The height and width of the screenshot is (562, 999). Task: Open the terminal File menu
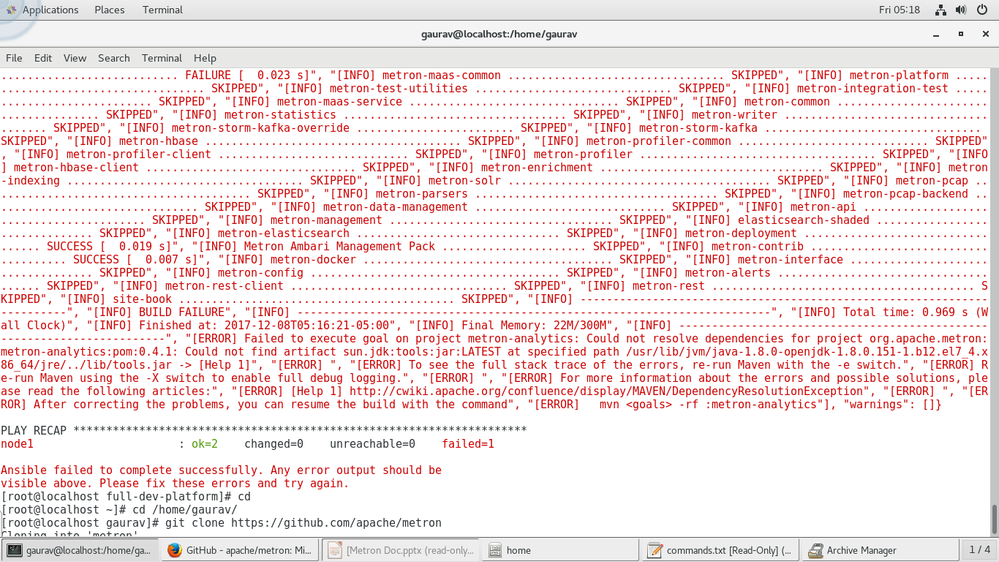13,58
